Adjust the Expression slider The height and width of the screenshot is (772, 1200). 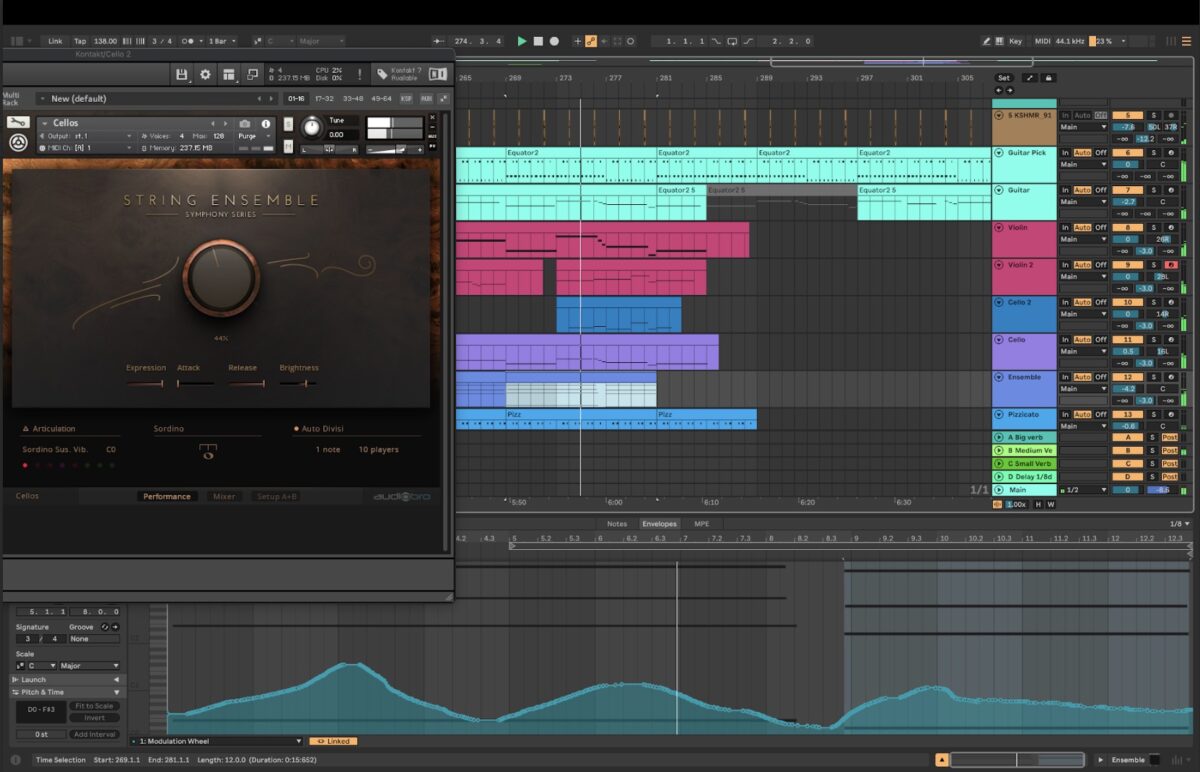(x=145, y=383)
